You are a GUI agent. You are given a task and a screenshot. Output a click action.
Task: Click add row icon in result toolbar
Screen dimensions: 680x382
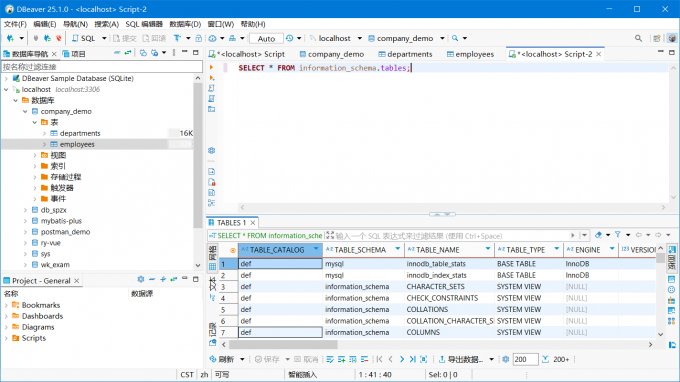(342, 359)
